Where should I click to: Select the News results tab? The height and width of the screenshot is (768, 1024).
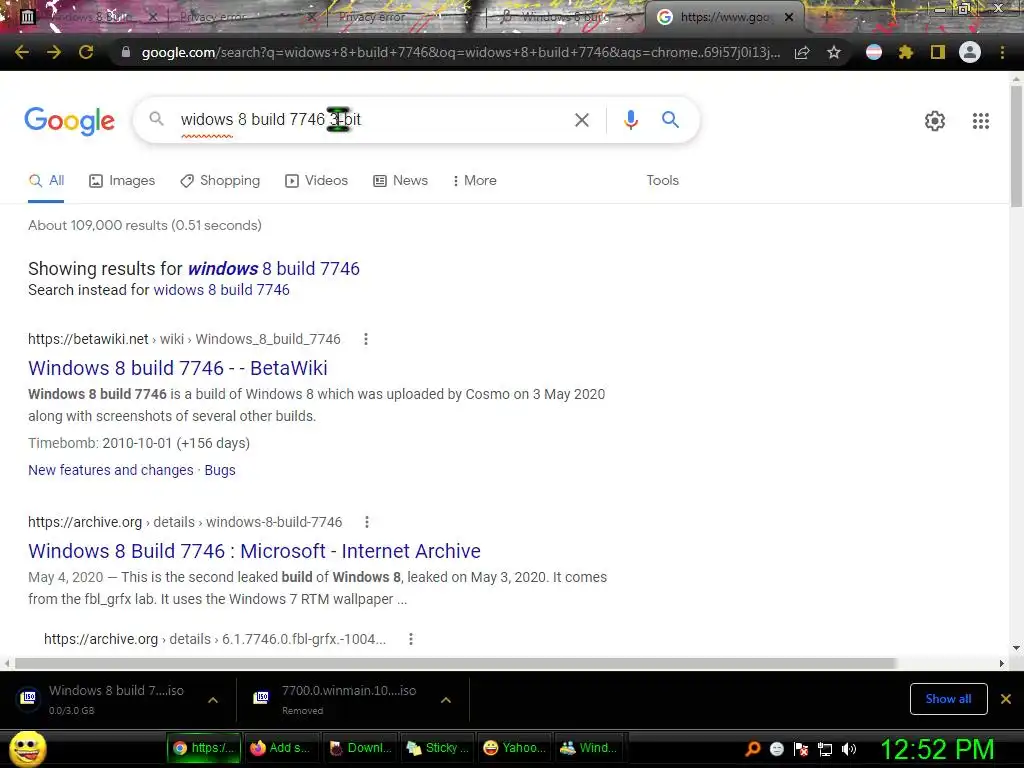click(400, 180)
